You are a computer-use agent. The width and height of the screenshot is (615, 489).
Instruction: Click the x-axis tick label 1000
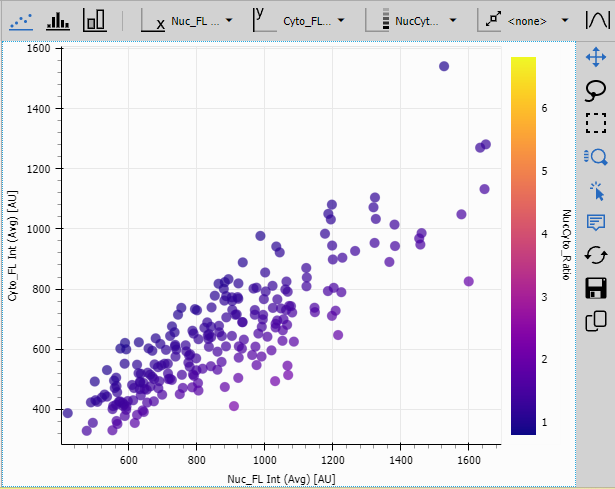click(264, 460)
